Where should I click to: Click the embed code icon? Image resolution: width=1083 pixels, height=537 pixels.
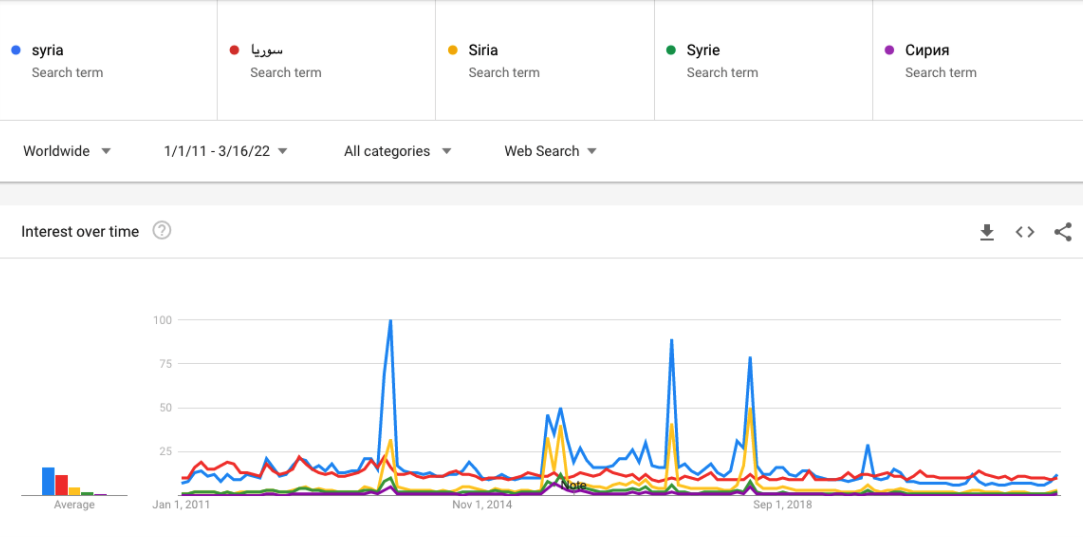coord(1025,232)
